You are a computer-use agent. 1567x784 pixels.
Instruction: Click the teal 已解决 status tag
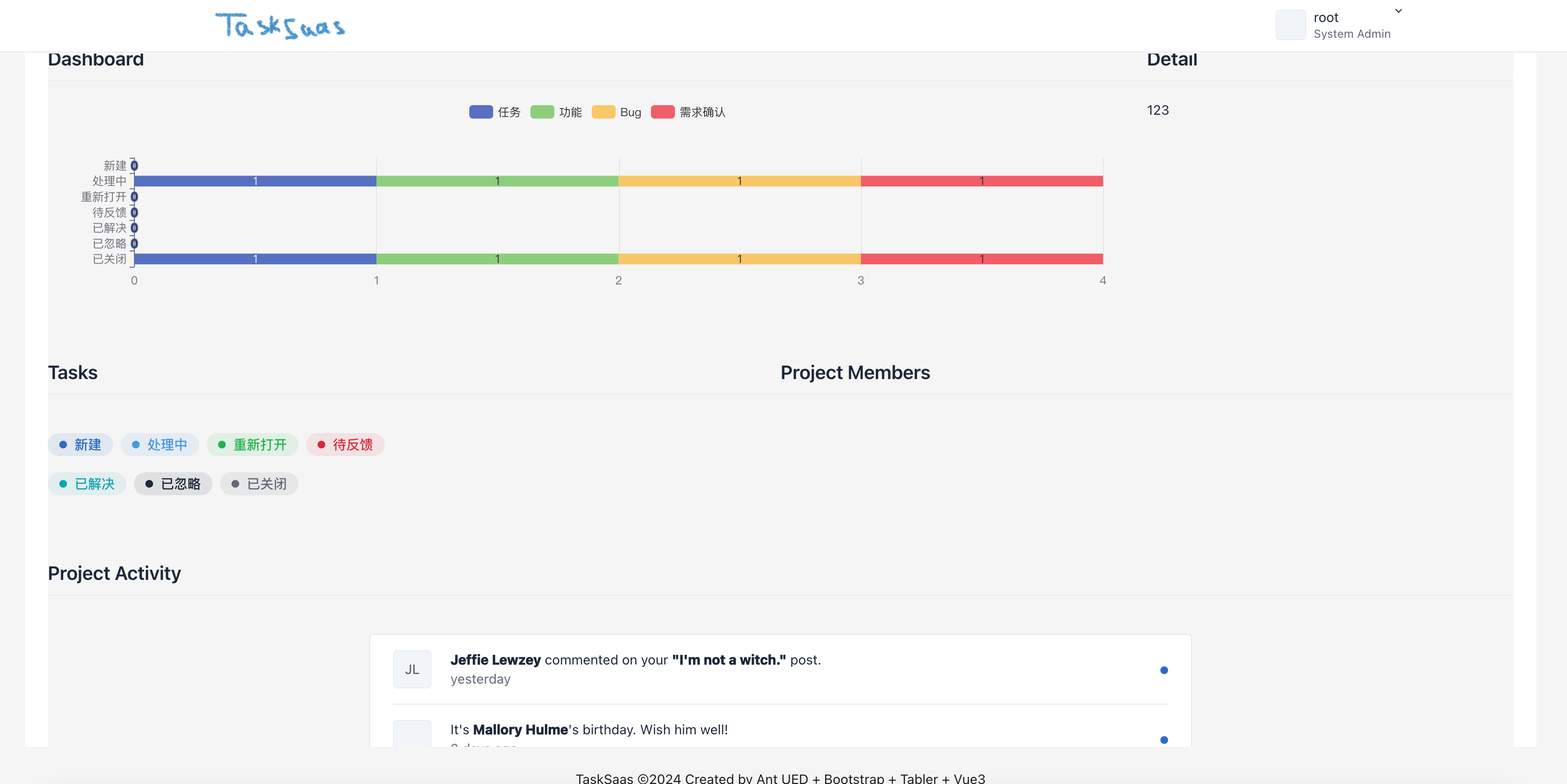coord(87,484)
